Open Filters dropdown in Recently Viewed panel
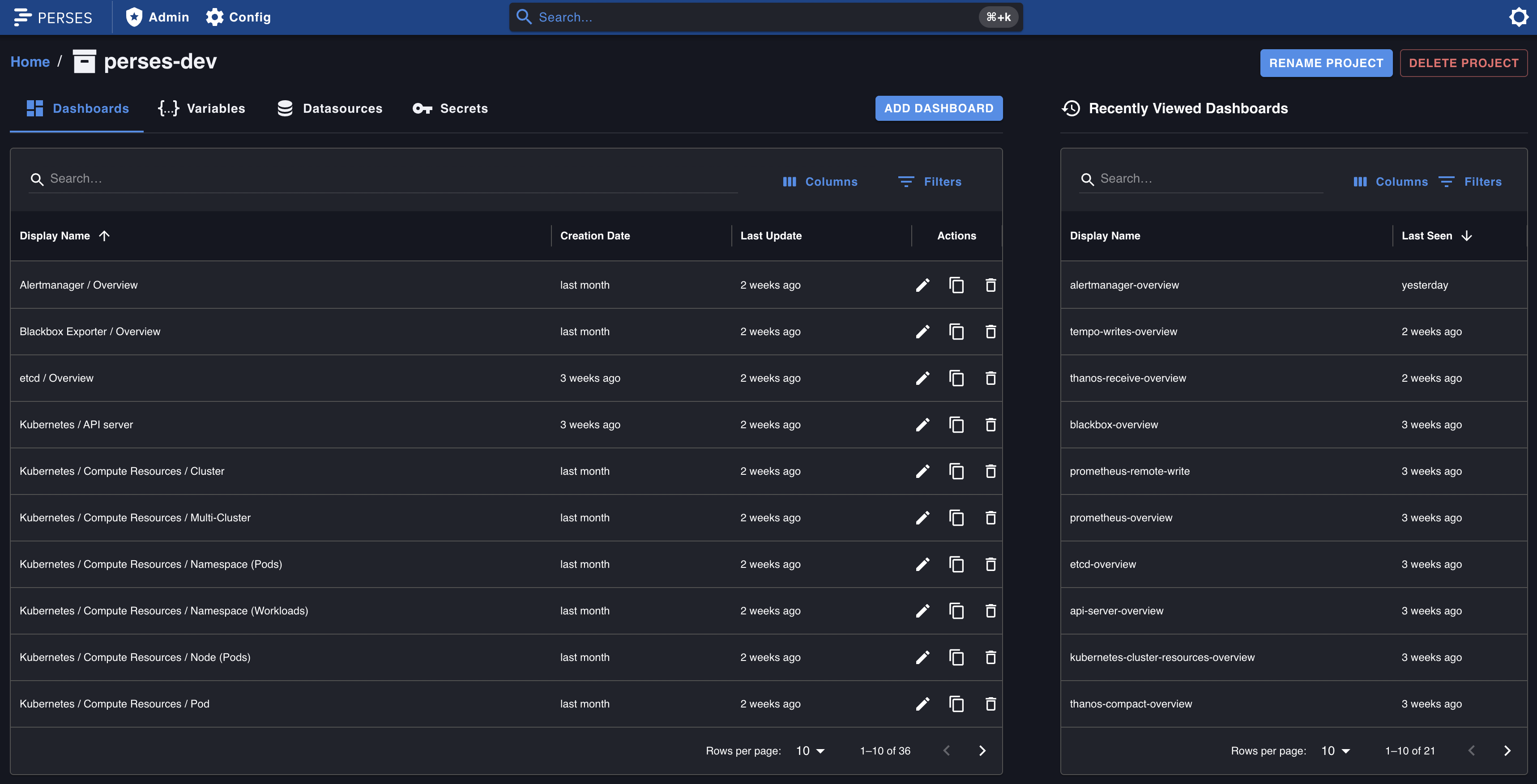Image resolution: width=1537 pixels, height=784 pixels. coord(1471,181)
